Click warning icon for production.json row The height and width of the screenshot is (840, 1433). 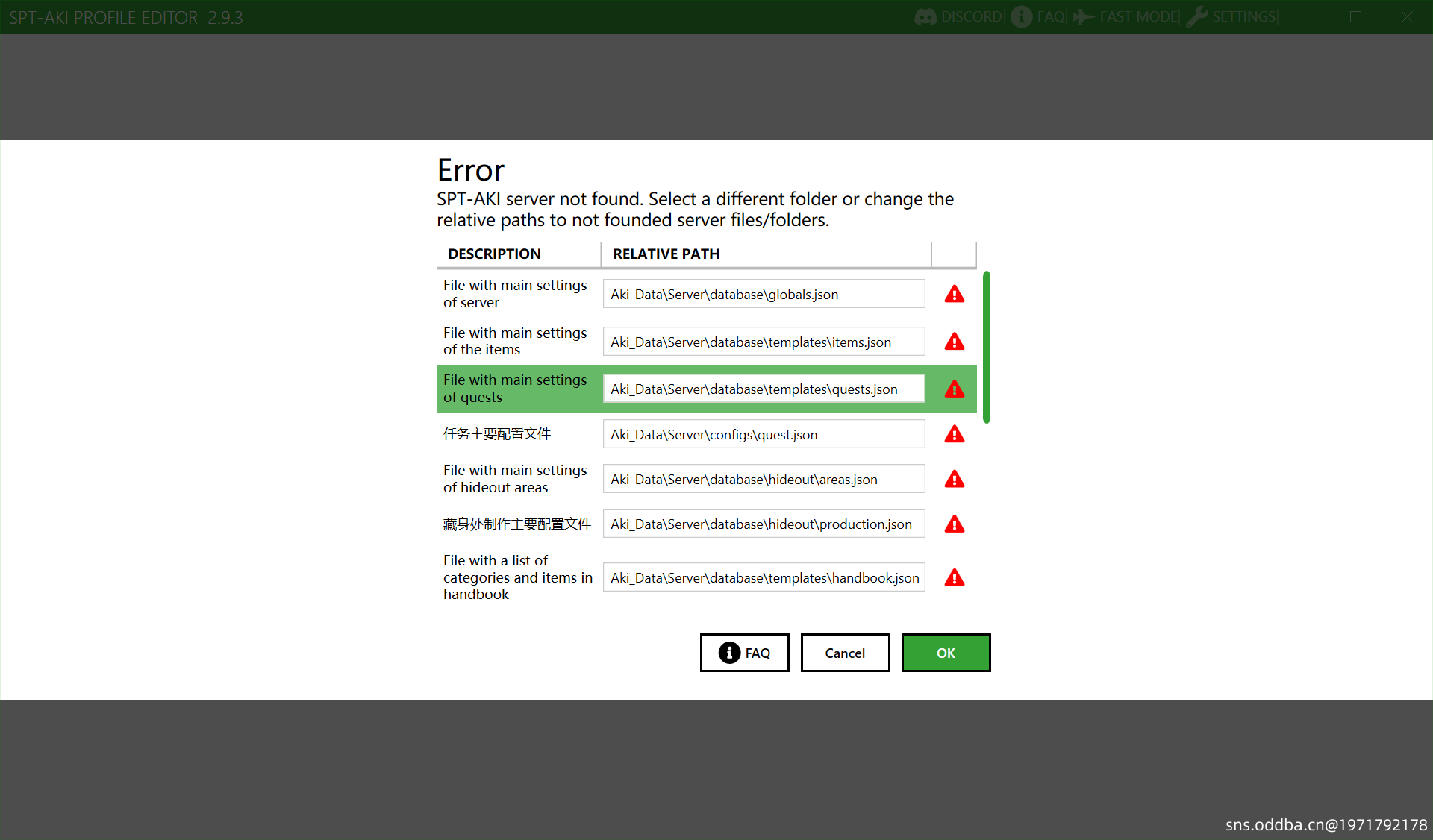pyautogui.click(x=954, y=524)
